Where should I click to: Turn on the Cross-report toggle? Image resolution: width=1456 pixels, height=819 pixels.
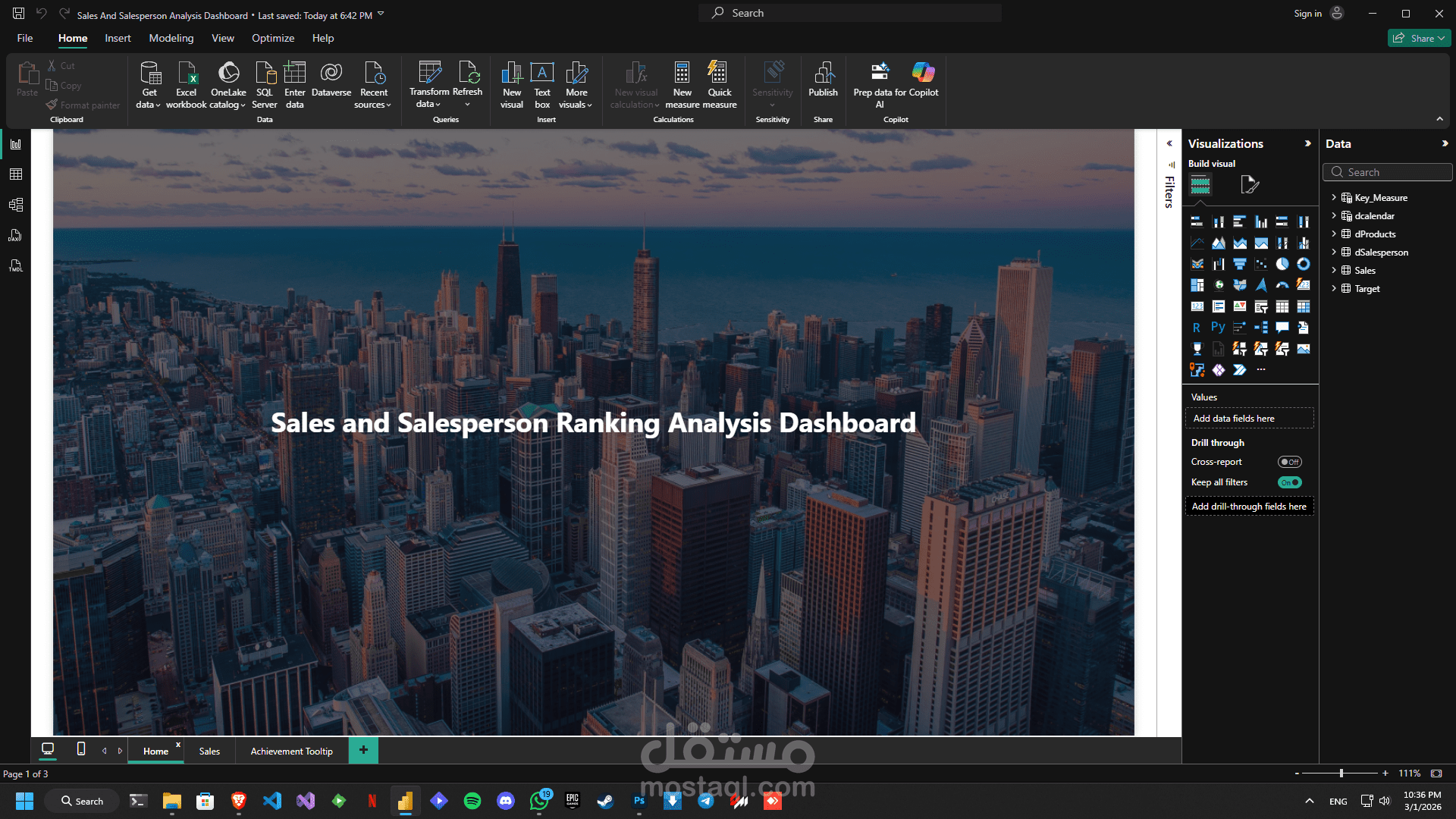coord(1289,462)
